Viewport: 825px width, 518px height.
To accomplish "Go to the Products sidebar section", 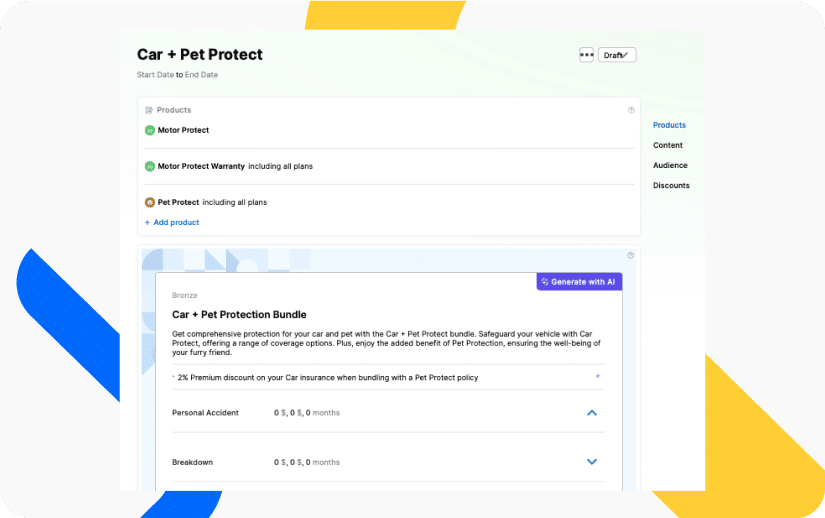I will [669, 125].
